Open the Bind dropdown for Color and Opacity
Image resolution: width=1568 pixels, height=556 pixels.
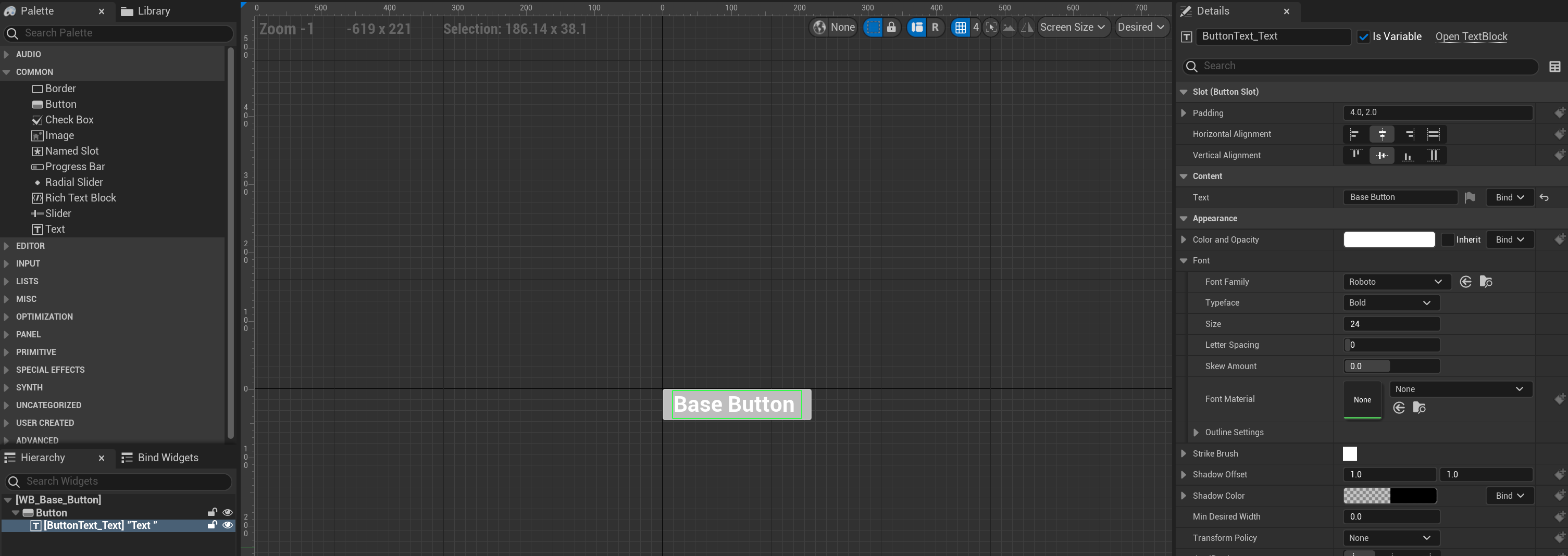1510,239
